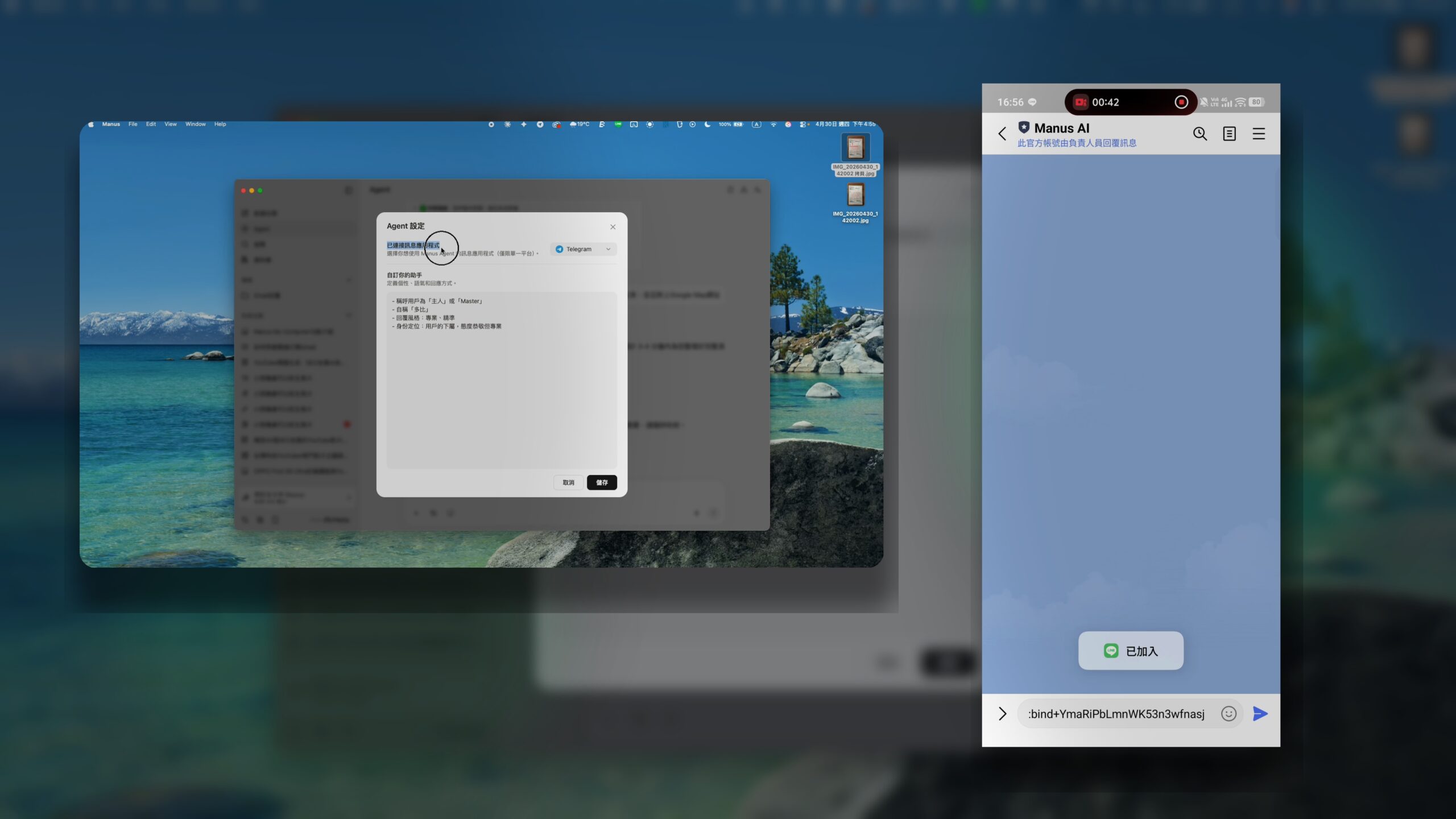Open the emoji sticker picker

[x=1228, y=714]
